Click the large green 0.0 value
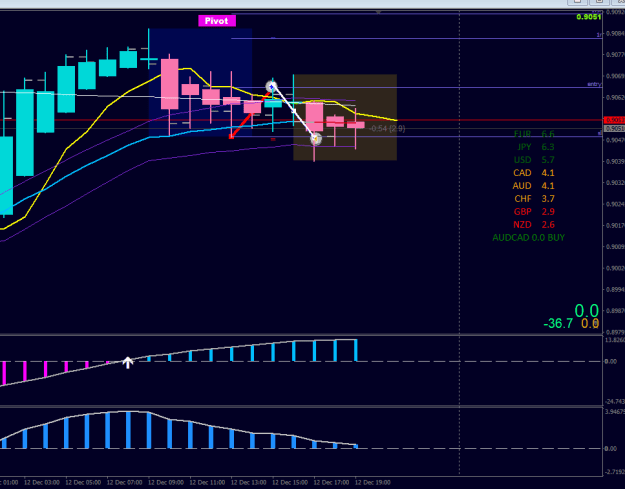The height and width of the screenshot is (489, 625). point(587,311)
